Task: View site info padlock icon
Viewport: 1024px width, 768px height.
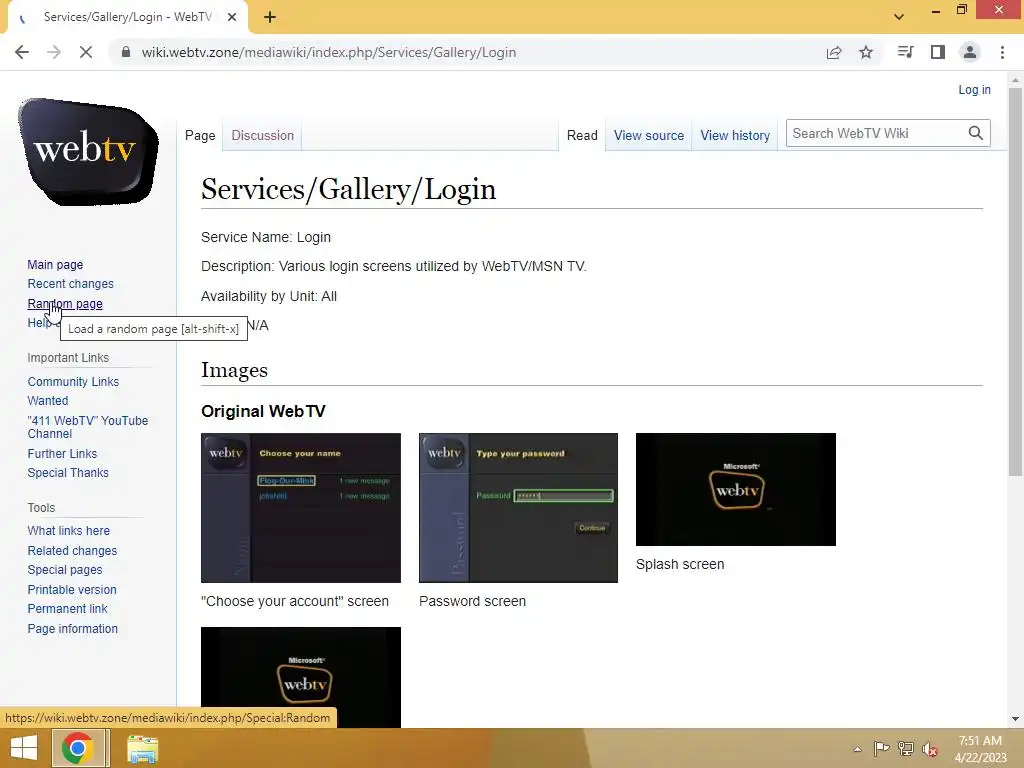Action: pos(126,52)
